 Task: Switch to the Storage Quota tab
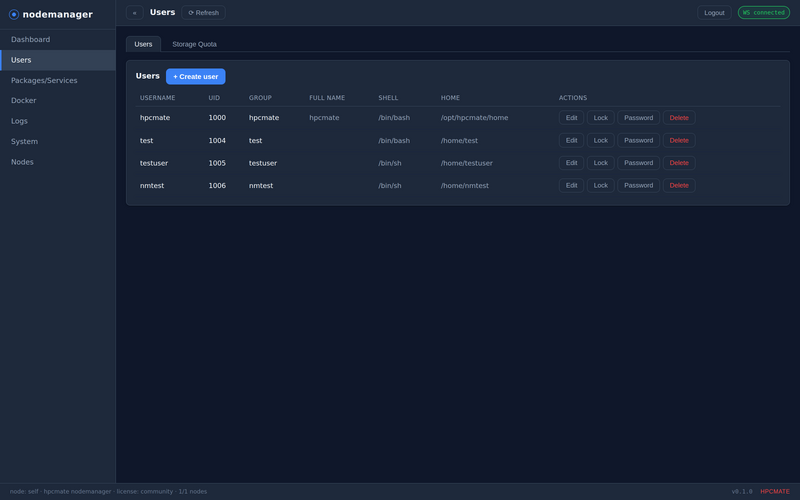pos(194,44)
